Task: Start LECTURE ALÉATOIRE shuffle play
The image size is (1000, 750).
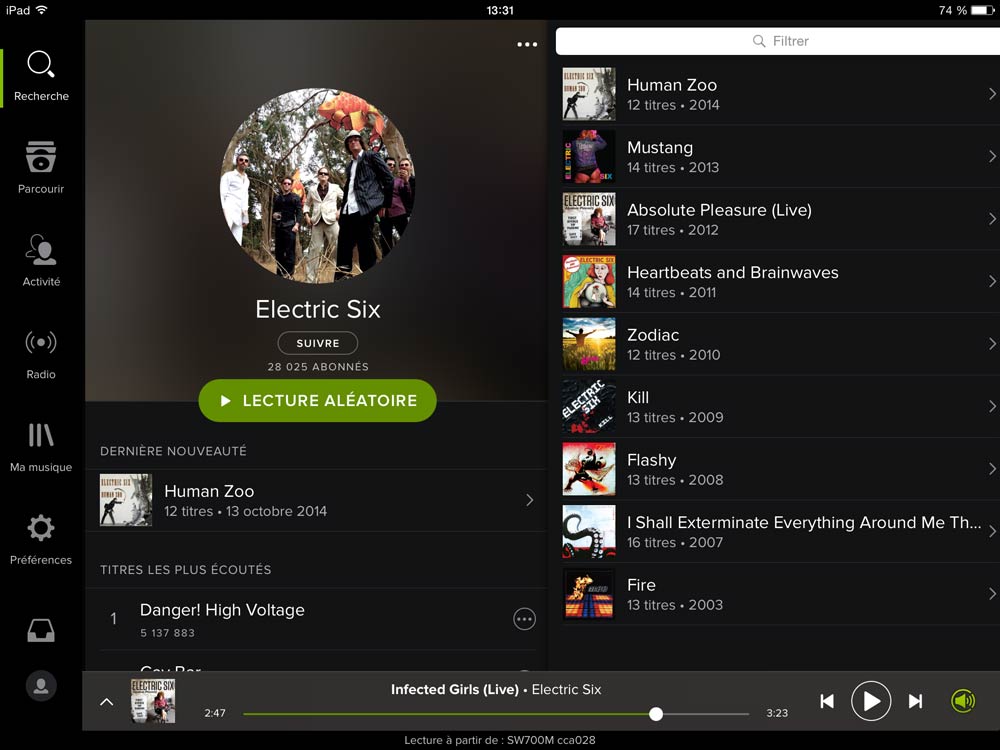Action: pyautogui.click(x=318, y=401)
